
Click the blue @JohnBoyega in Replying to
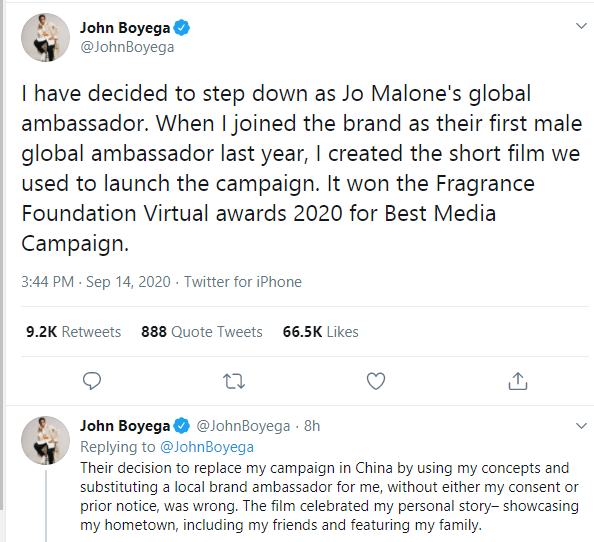207,447
